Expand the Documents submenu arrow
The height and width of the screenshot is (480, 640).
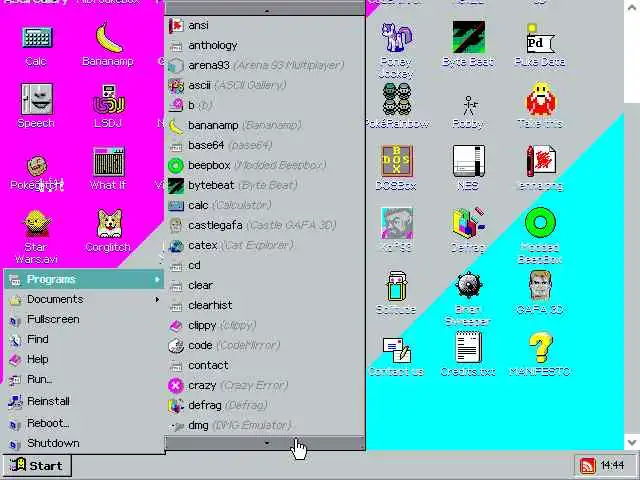[157, 300]
